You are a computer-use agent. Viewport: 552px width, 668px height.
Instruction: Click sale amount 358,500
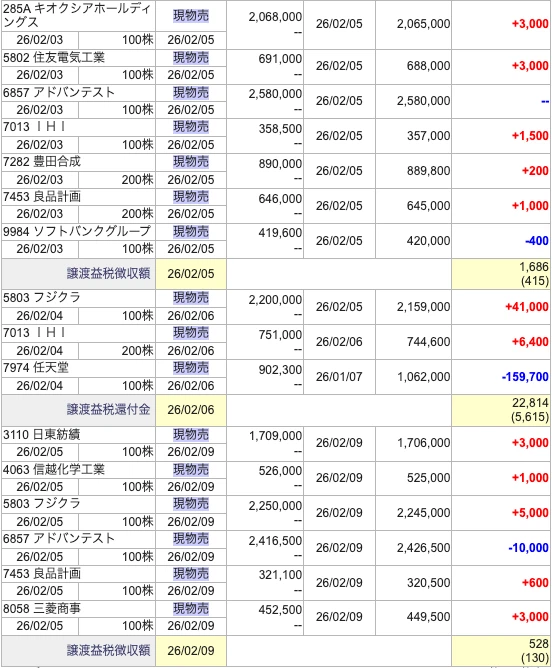280,129
